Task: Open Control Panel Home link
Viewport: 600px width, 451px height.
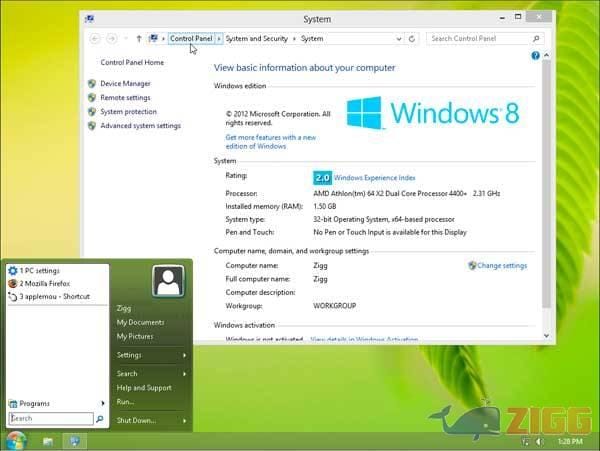Action: point(132,62)
